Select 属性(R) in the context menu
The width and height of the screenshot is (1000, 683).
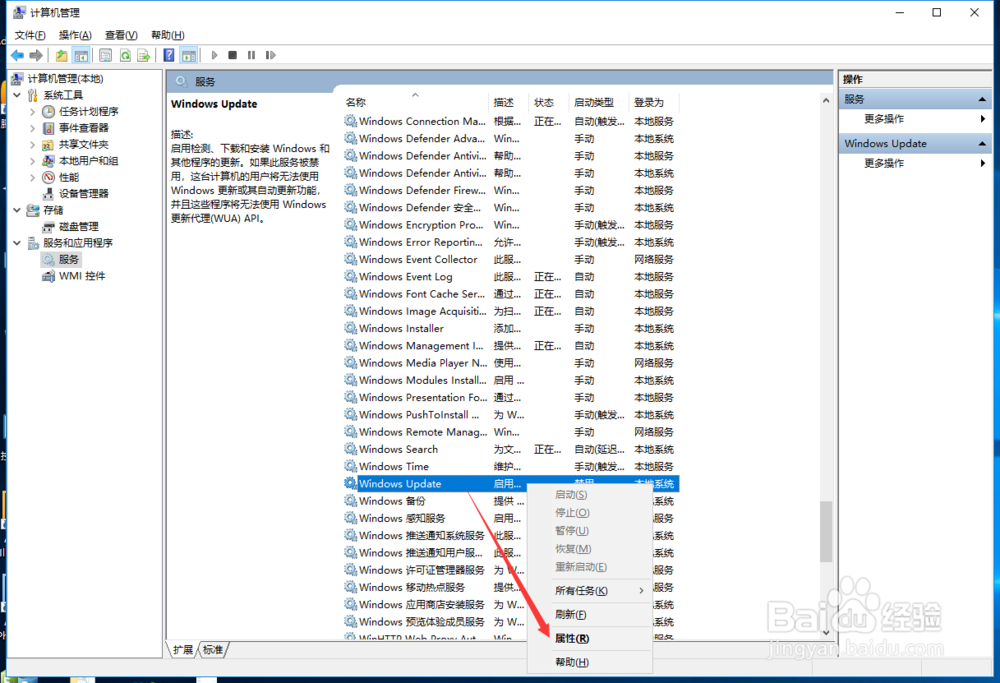[590, 638]
